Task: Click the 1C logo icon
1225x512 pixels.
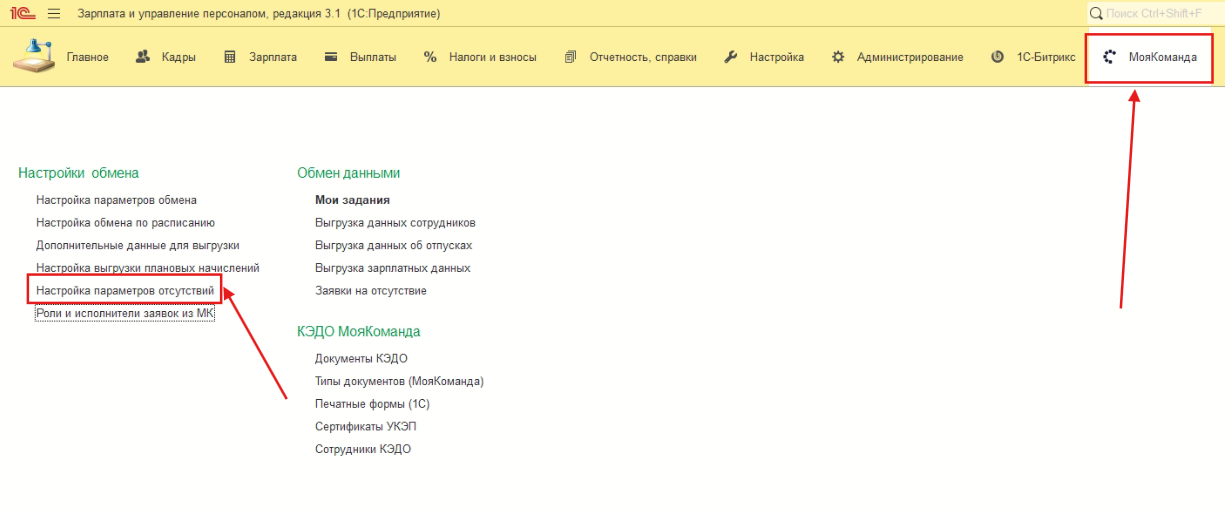Action: (x=24, y=14)
